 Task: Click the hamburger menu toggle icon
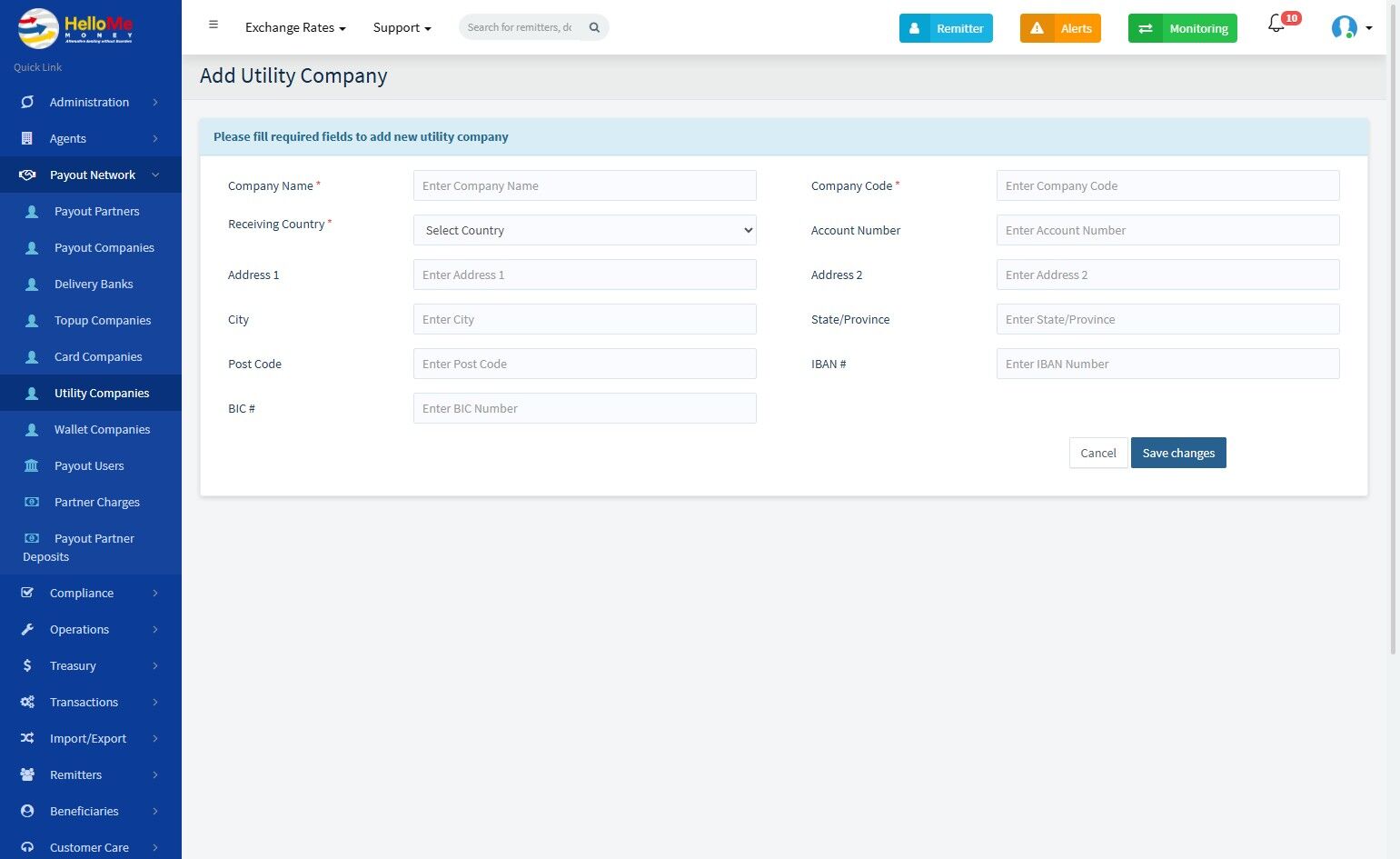point(213,25)
